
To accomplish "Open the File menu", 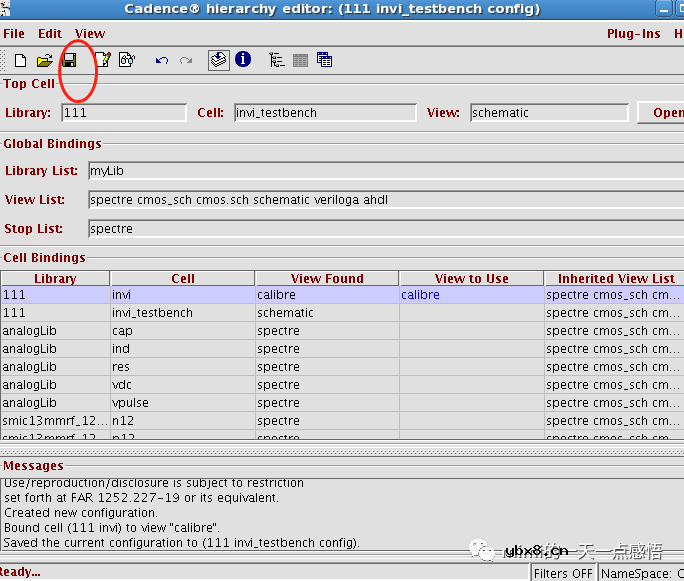I will [14, 34].
